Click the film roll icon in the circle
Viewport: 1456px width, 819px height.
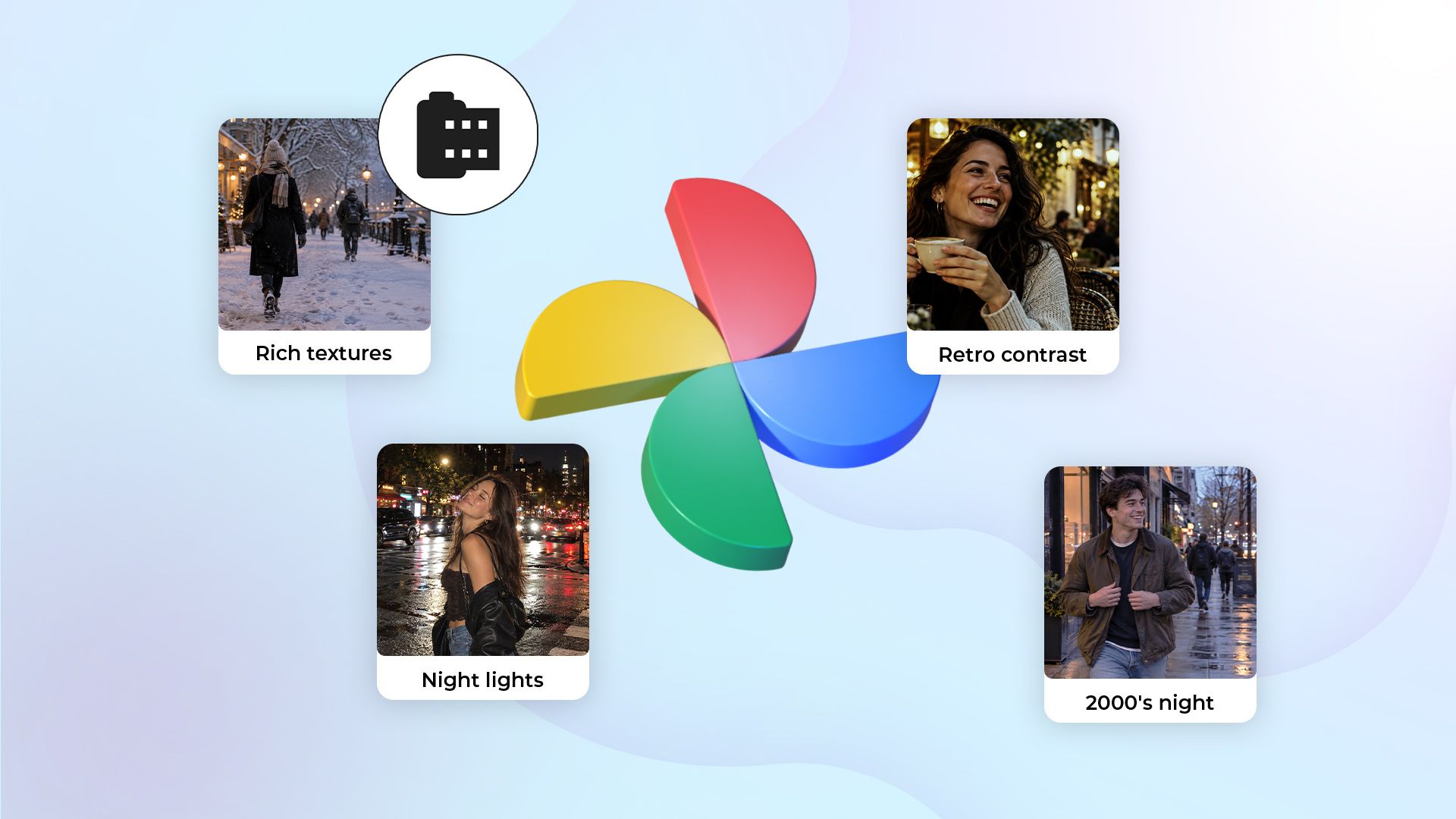(458, 135)
